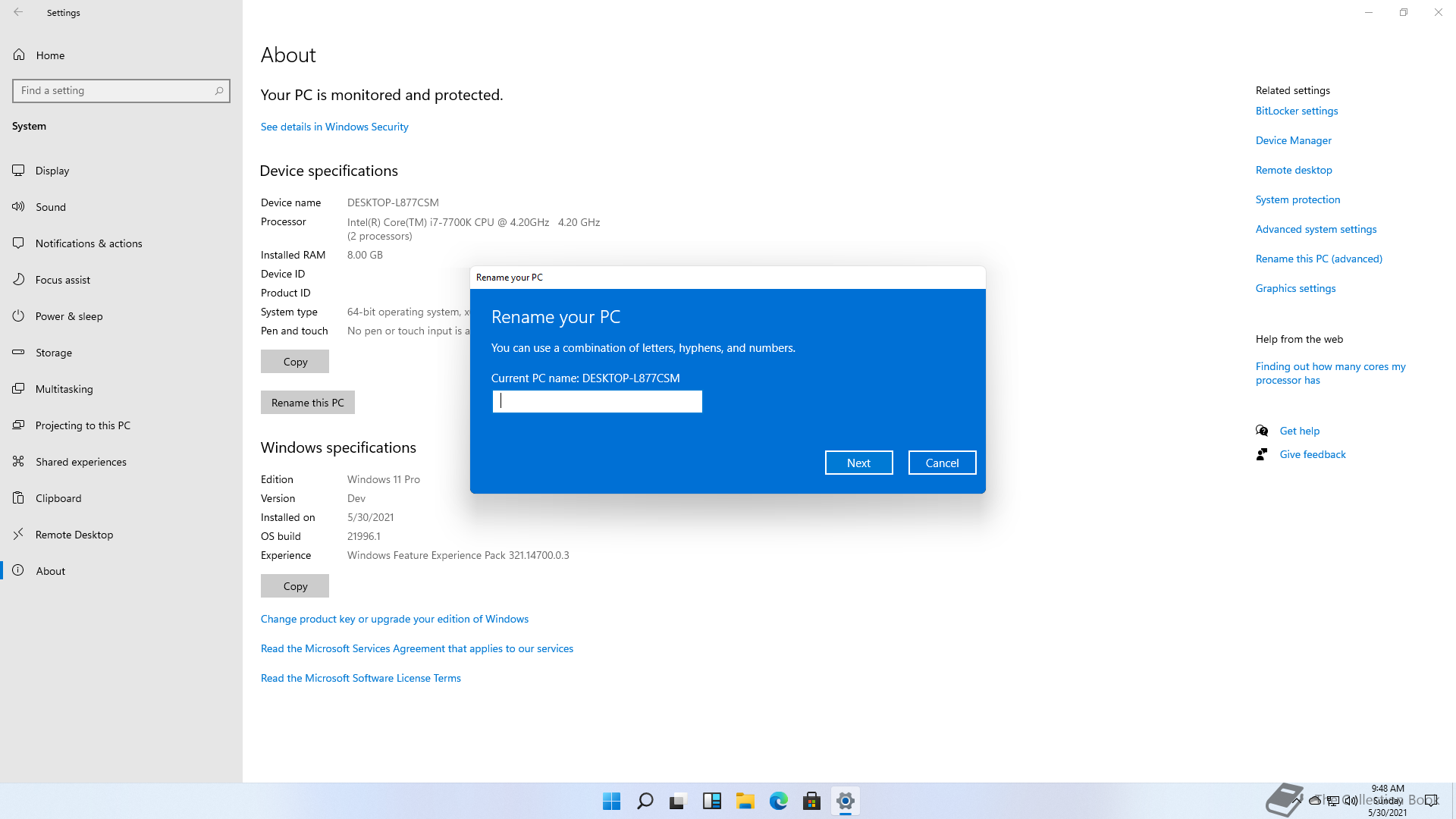
Task: Click the OneDrive cloud icon in the tray
Action: pyautogui.click(x=1316, y=800)
